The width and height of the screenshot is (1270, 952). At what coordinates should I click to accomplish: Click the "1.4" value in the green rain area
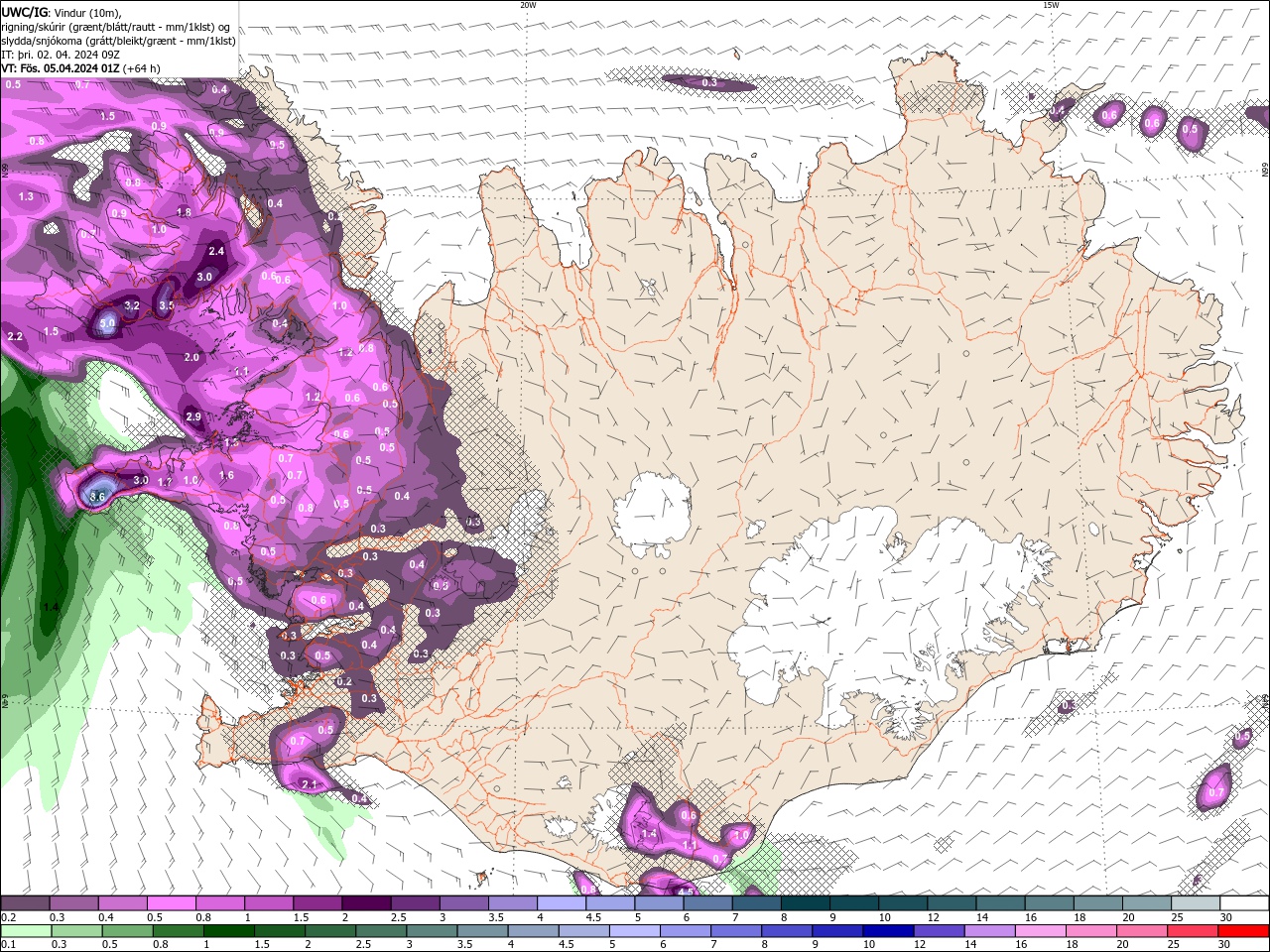point(51,607)
